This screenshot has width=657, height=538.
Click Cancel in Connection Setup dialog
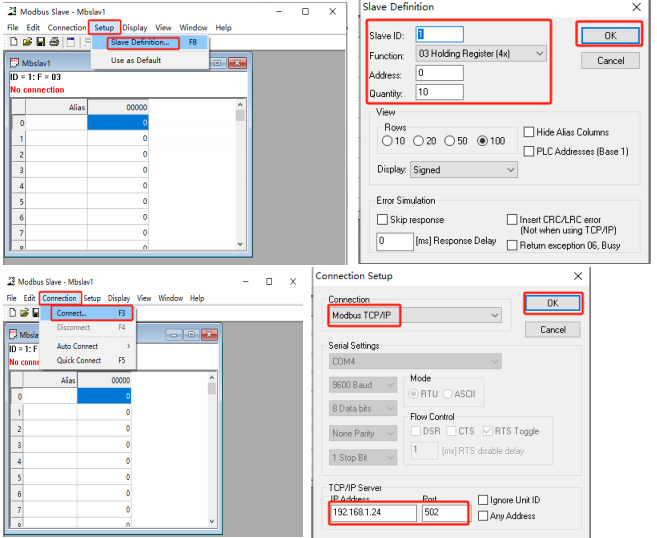(x=552, y=330)
